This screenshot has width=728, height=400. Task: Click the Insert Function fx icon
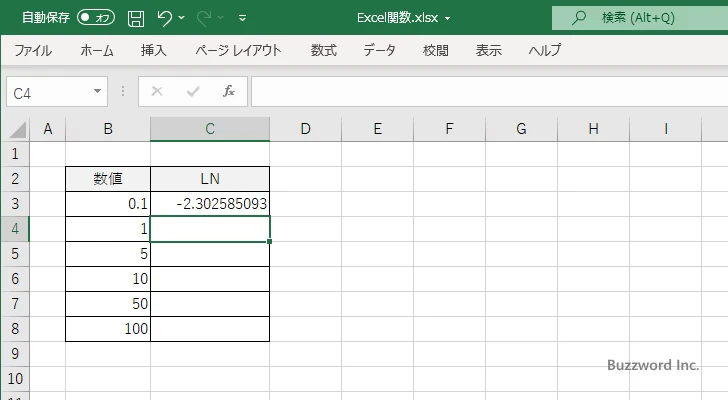[229, 91]
